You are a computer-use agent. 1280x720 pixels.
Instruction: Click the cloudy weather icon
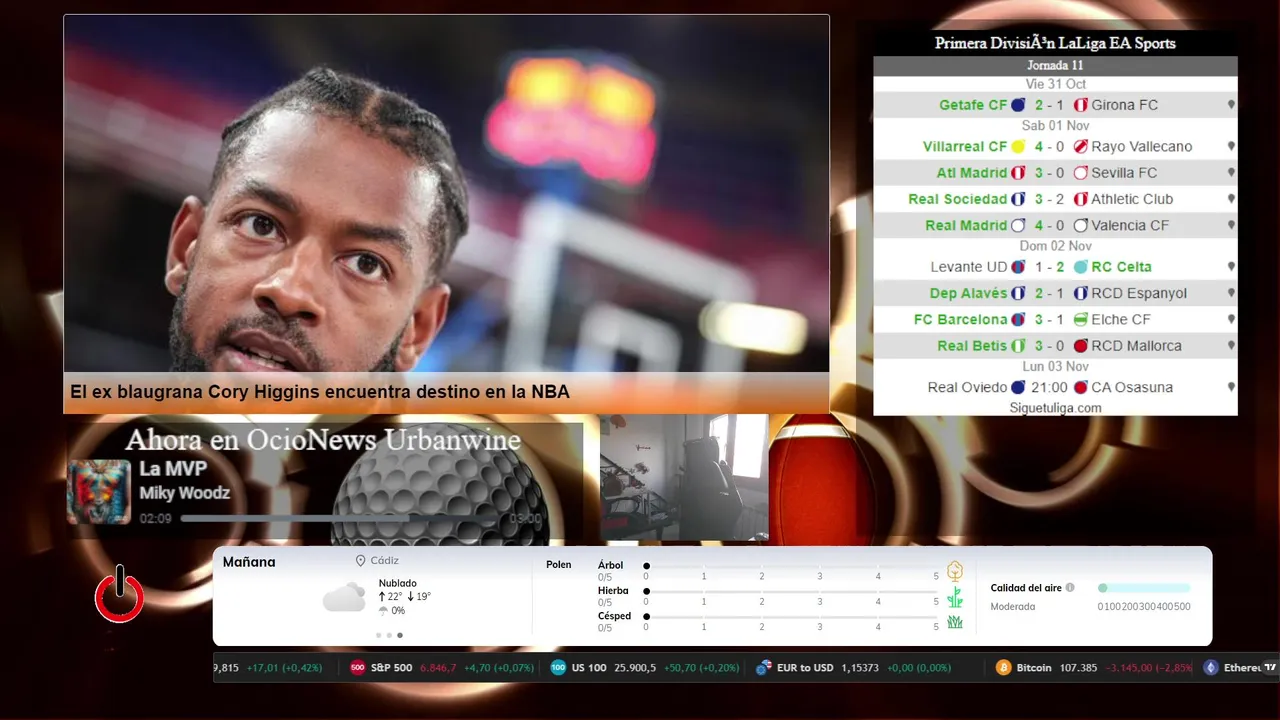tap(344, 597)
